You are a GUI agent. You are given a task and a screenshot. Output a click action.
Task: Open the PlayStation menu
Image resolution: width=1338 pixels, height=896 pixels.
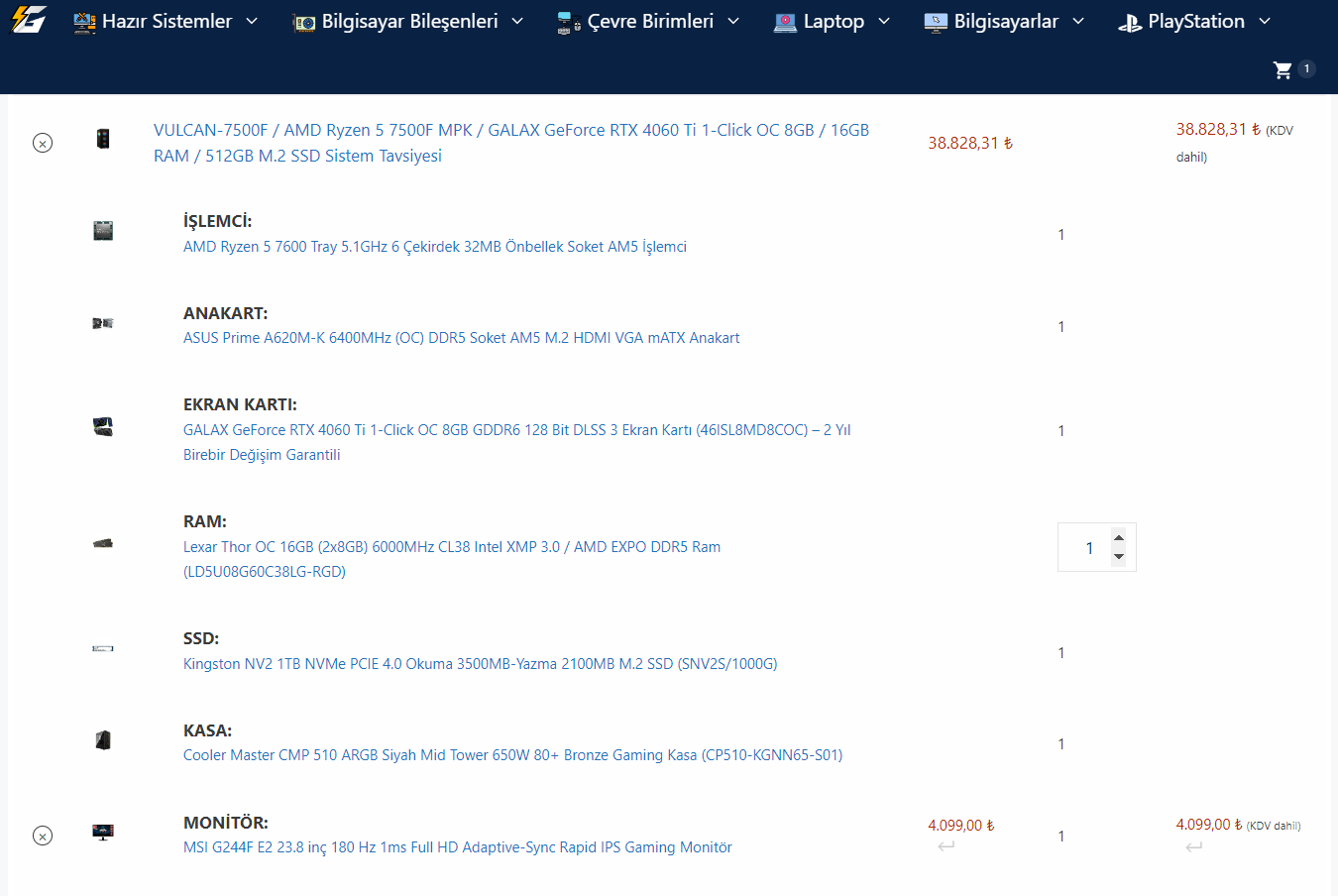pos(1194,21)
